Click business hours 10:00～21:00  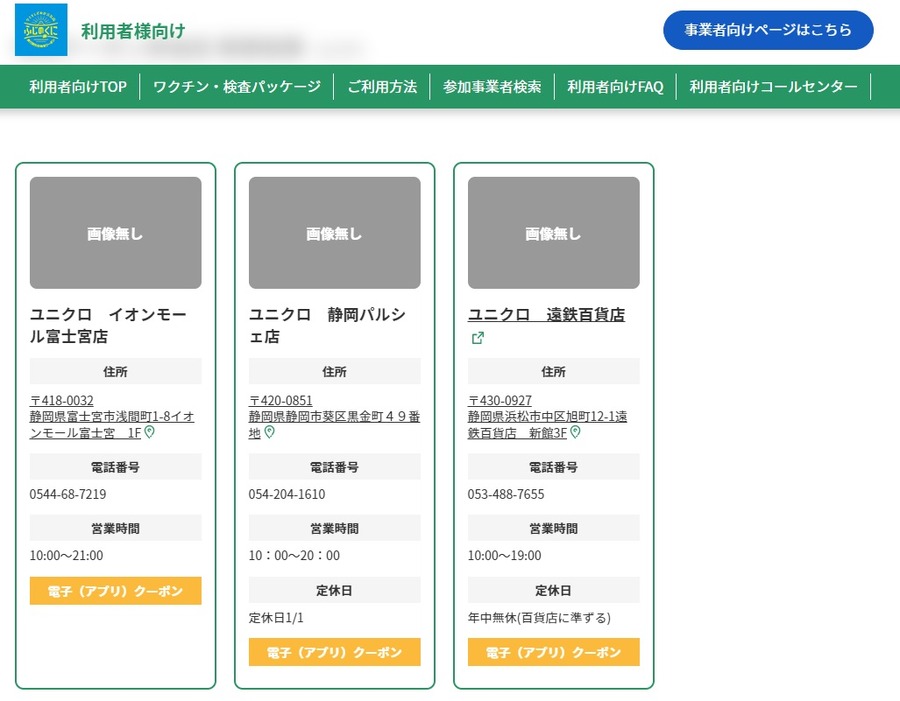point(67,556)
